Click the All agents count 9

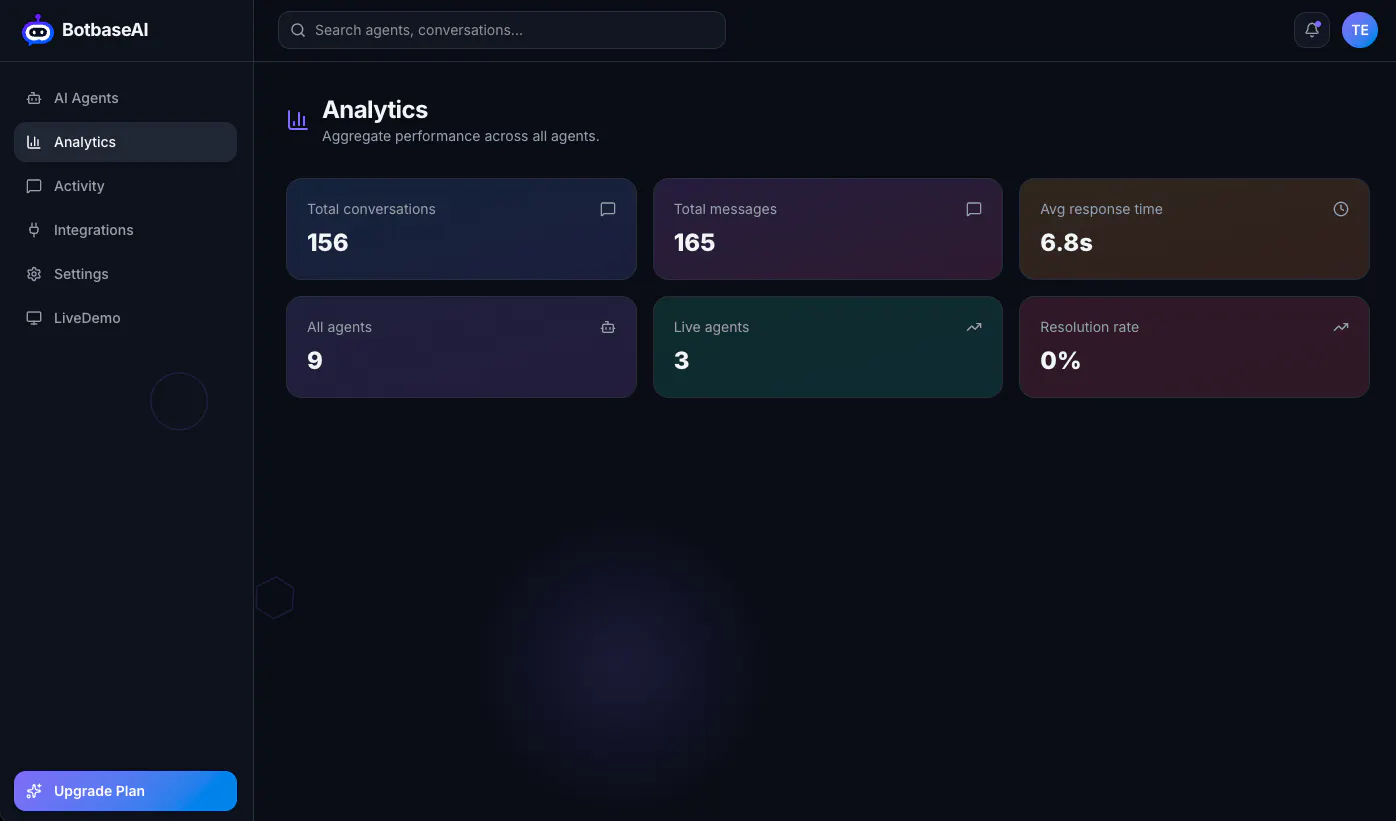pyautogui.click(x=315, y=361)
